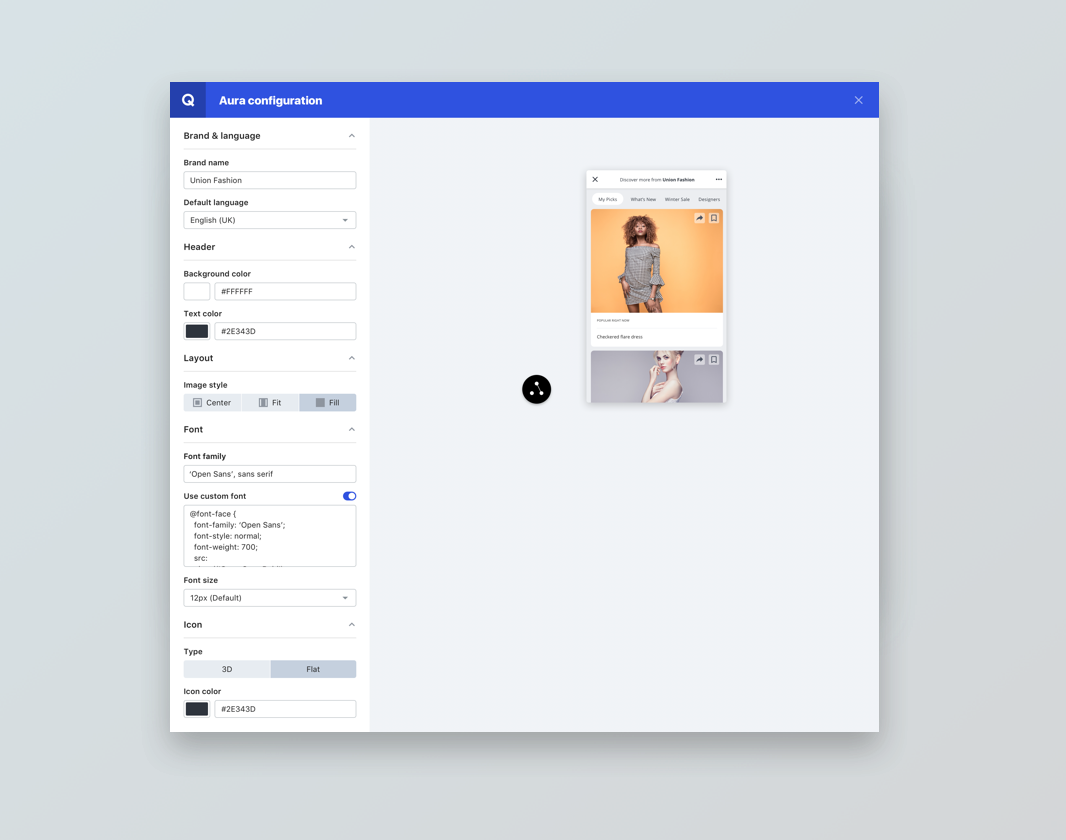
Task: Share the checkered flare dress card
Action: tap(699, 218)
